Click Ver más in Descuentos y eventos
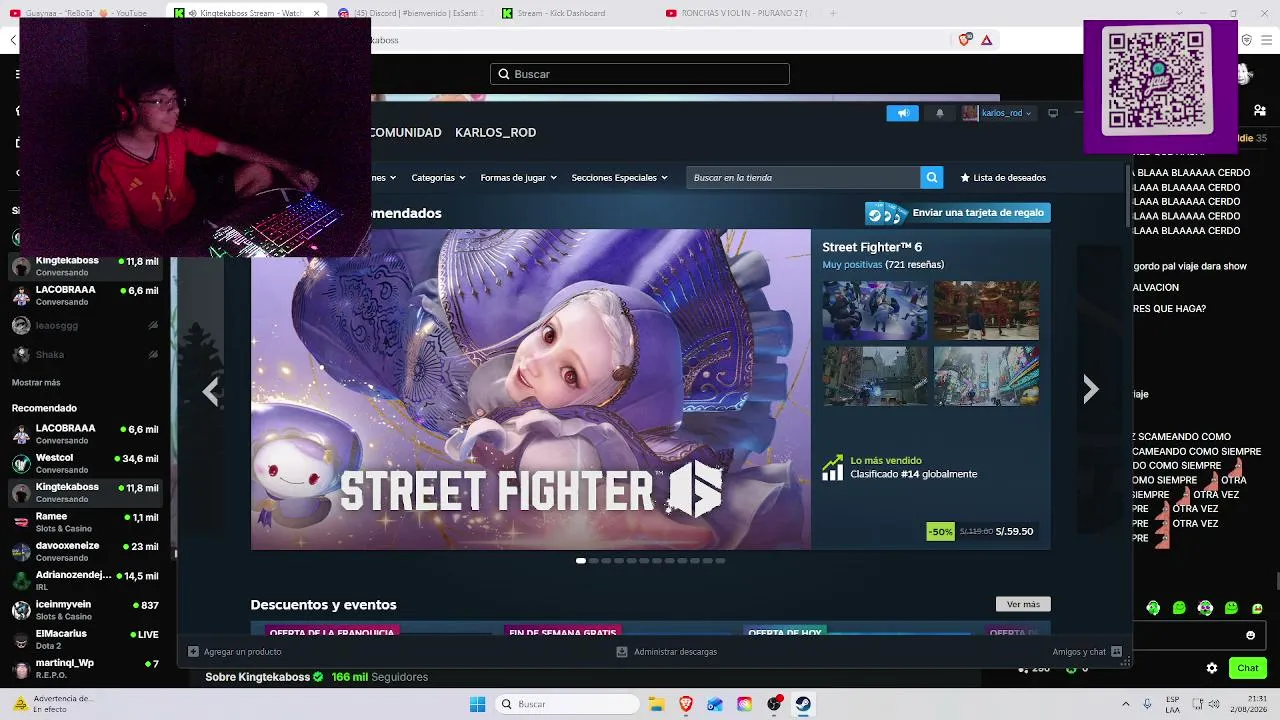The image size is (1280, 720). coord(1023,604)
